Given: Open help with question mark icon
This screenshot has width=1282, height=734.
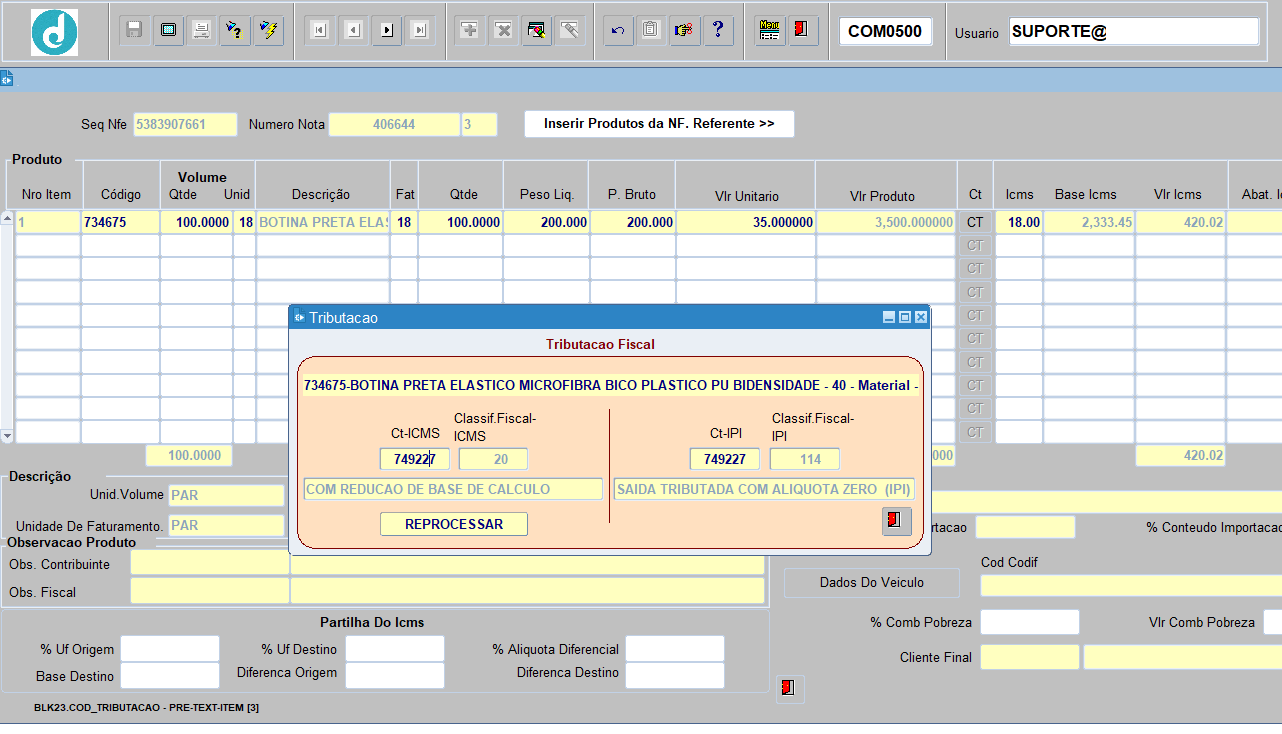Looking at the screenshot, I should [x=717, y=30].
